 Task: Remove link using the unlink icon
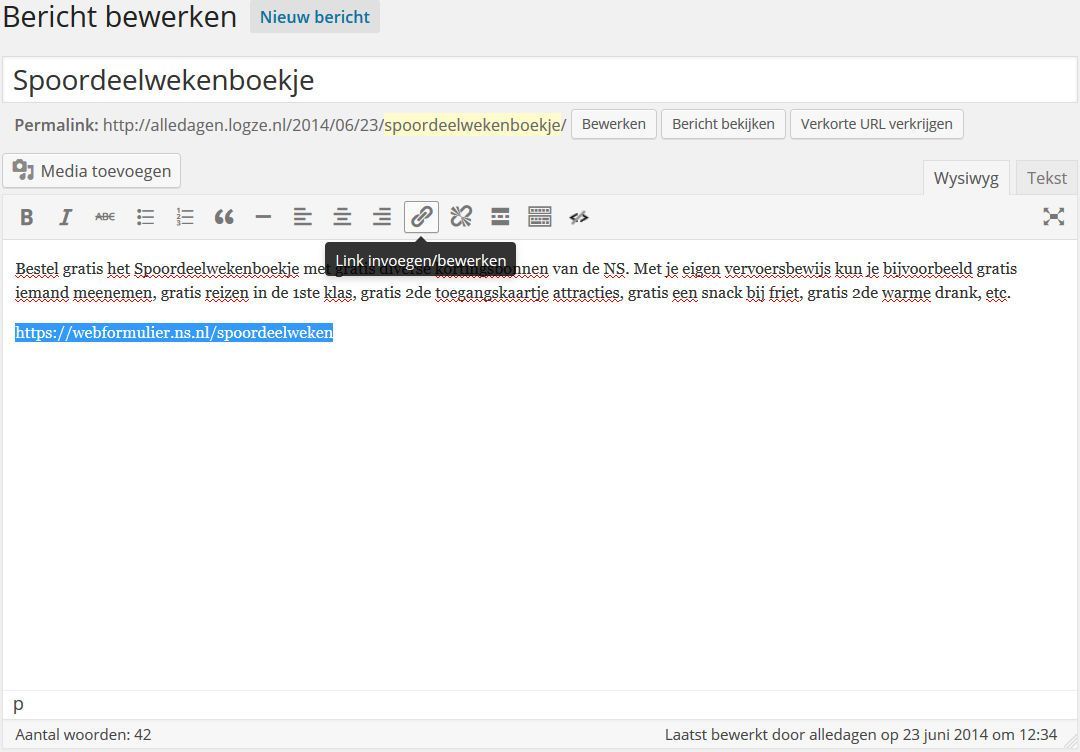(461, 217)
